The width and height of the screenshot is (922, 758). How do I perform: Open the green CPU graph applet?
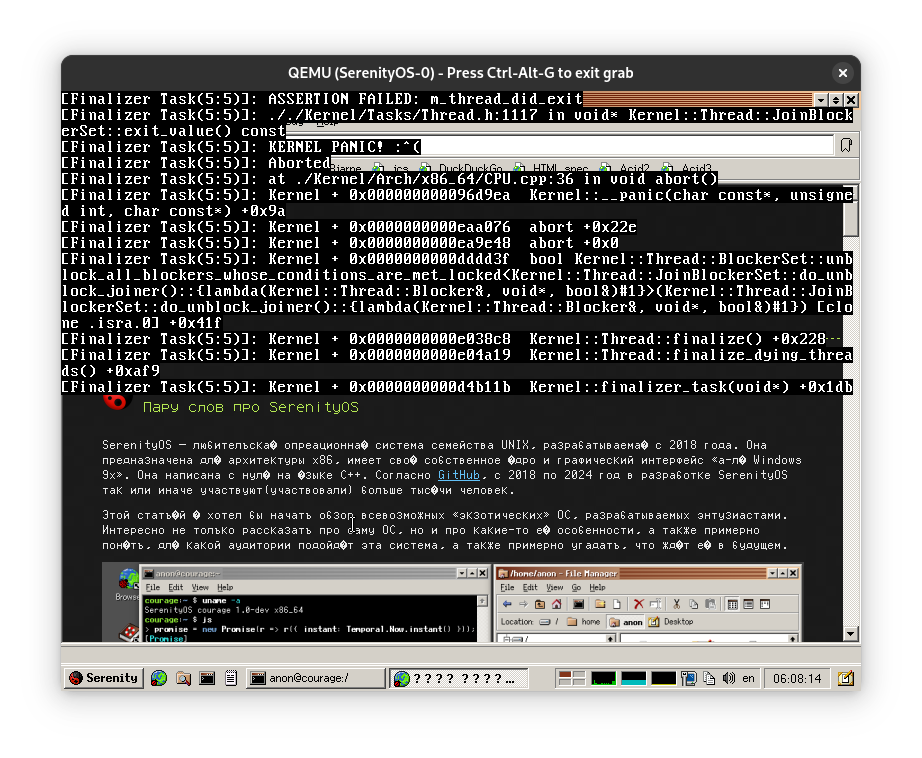(x=603, y=678)
